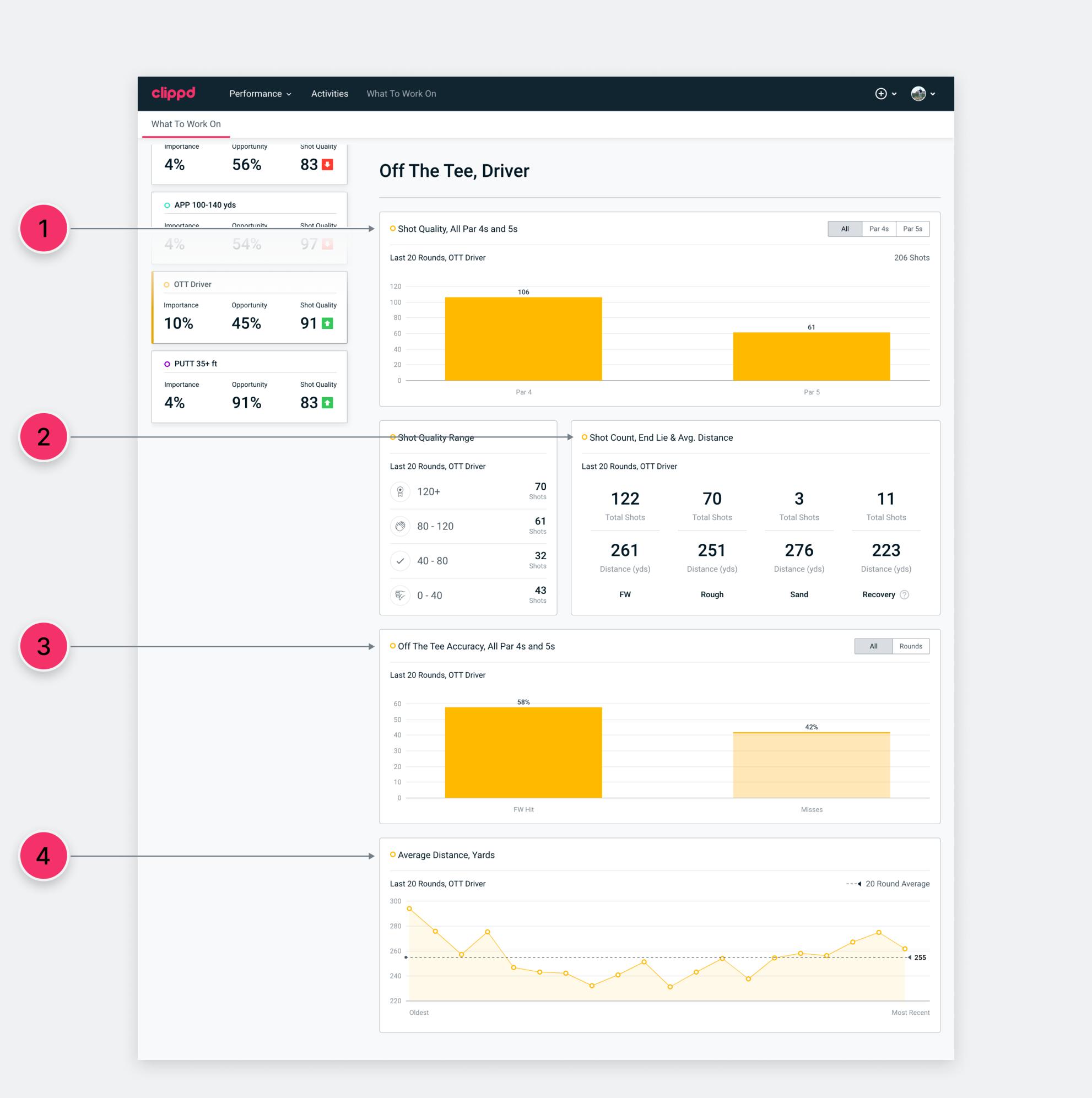Click the 40 - 80 checkmark icon

[x=400, y=561]
